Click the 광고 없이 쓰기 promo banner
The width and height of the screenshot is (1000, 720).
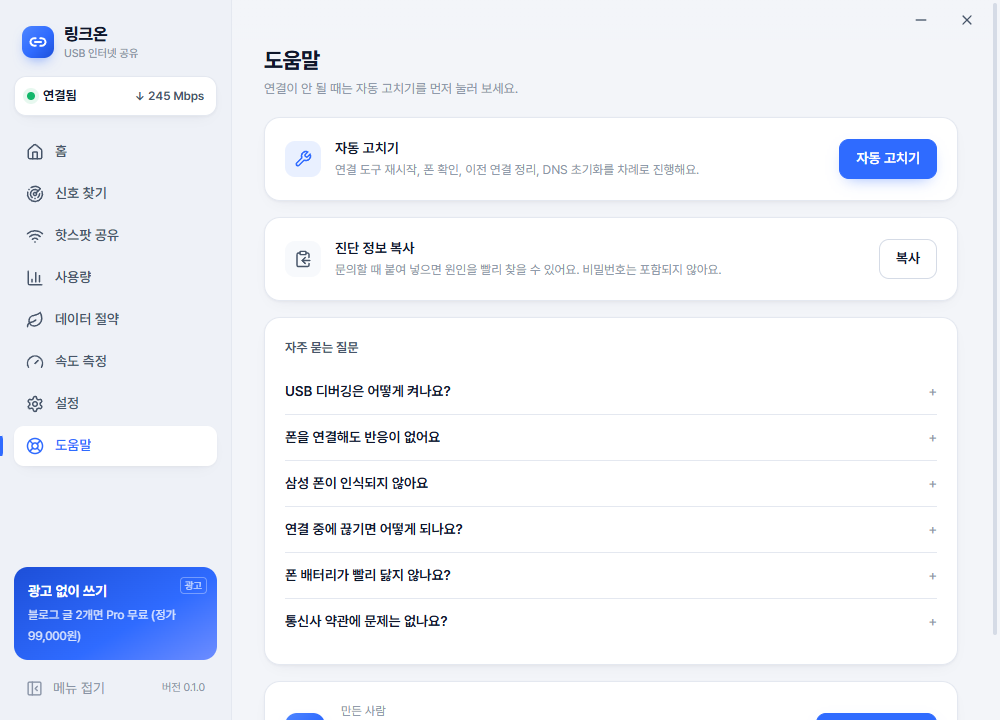pyautogui.click(x=115, y=613)
